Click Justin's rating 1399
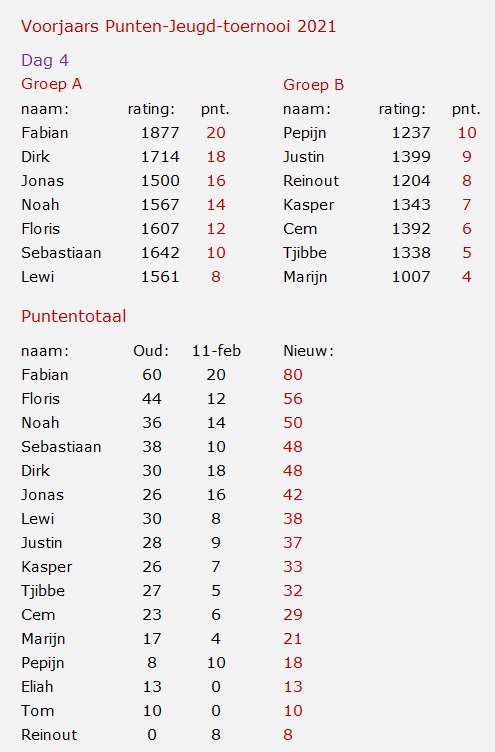 click(411, 157)
